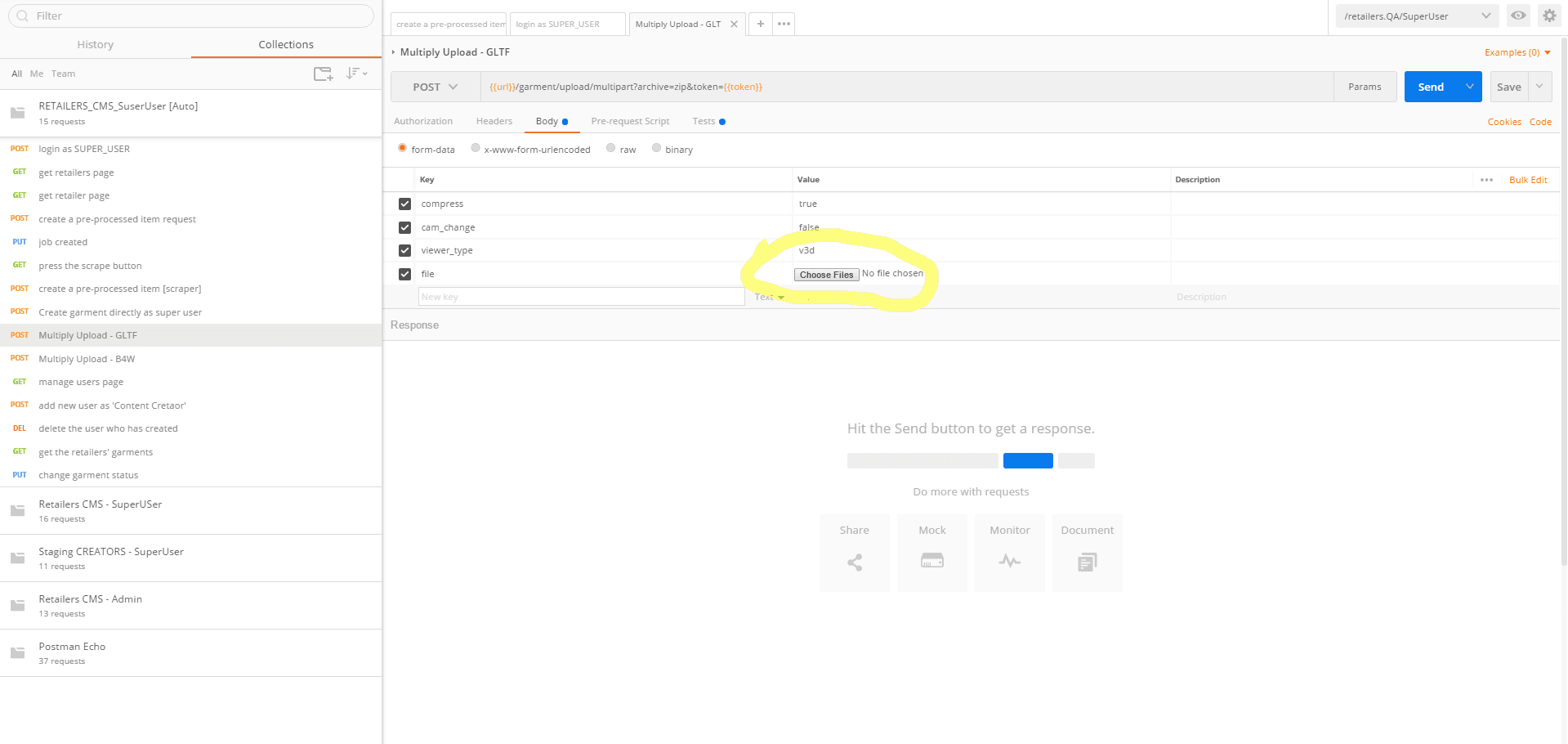Open the manage environments gear icon

point(1549,16)
